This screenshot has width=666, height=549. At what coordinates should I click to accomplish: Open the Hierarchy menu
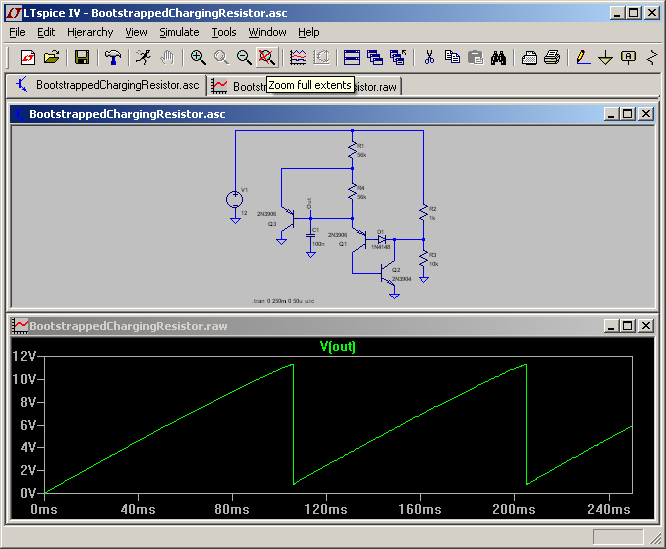[90, 32]
